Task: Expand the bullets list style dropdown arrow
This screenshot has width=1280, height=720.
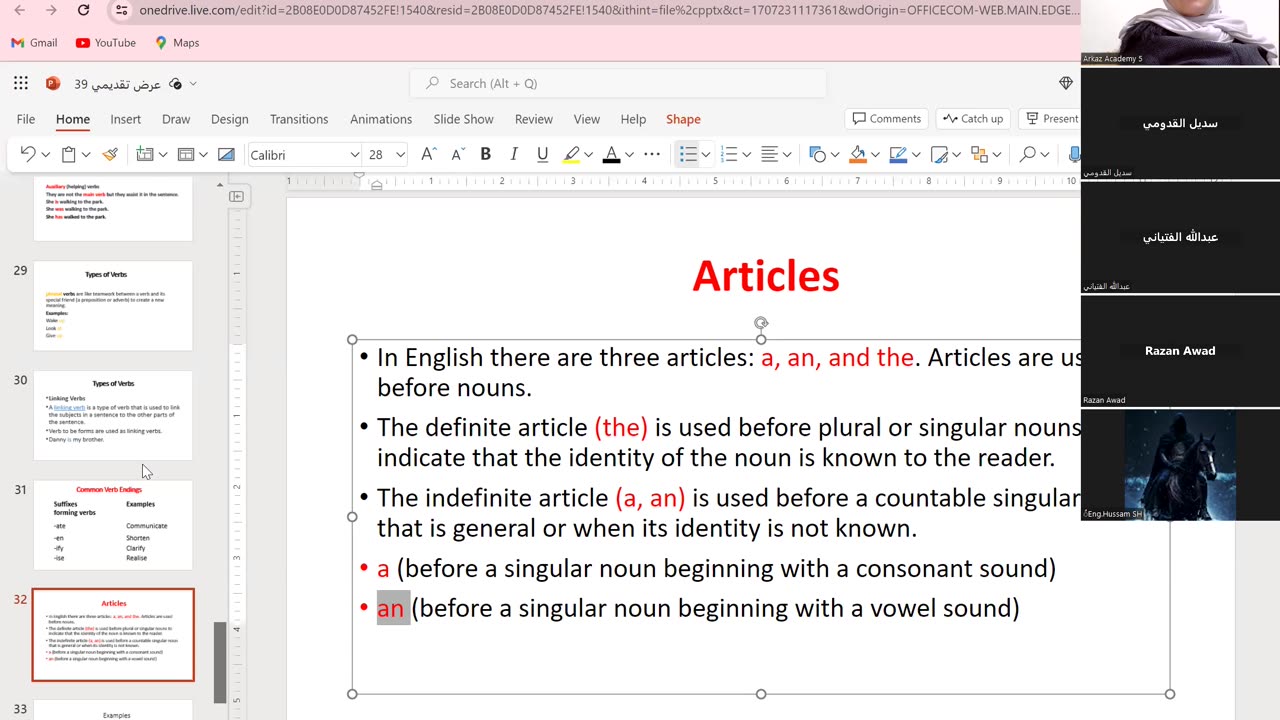Action: coord(706,155)
